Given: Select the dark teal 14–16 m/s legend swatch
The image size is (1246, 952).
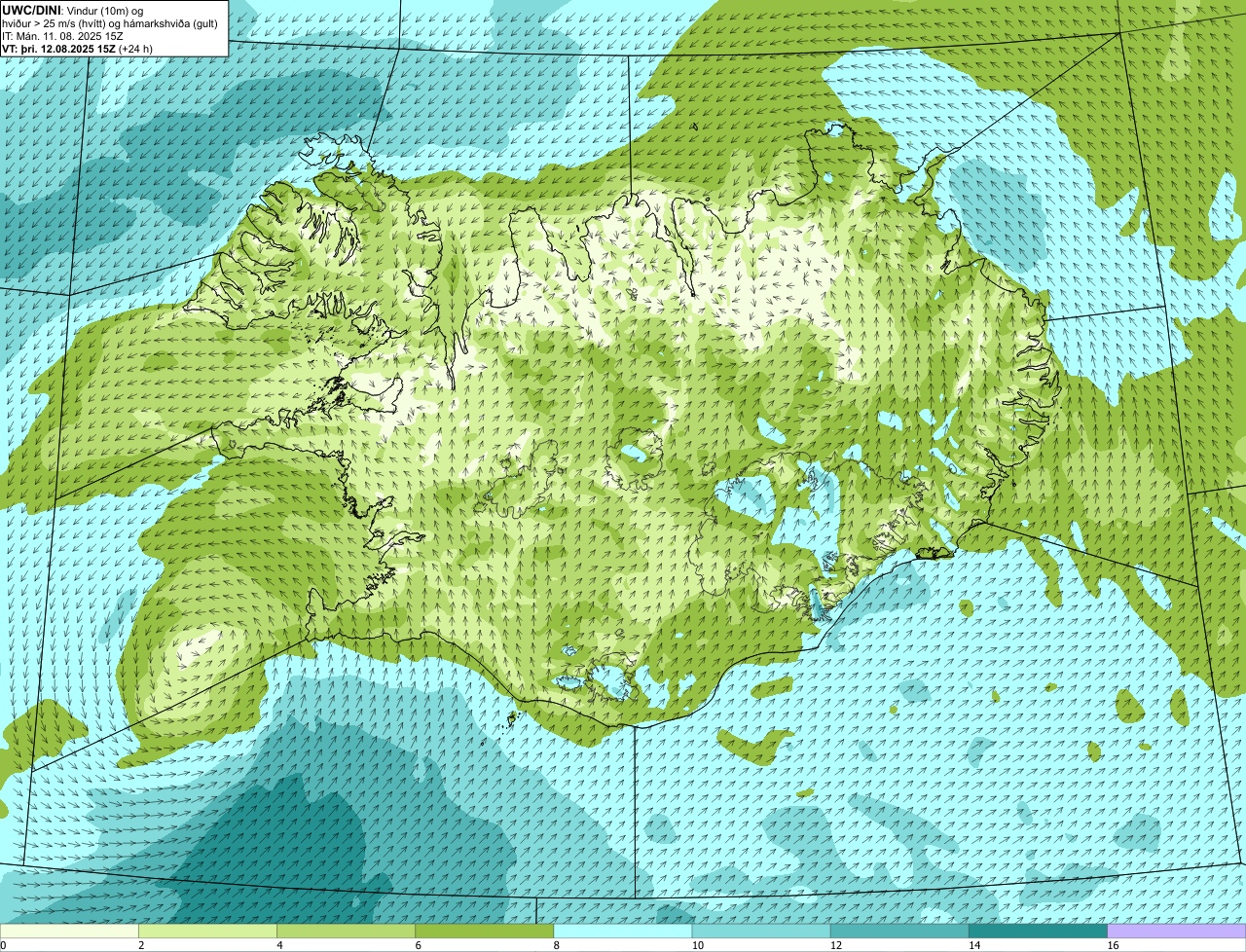Looking at the screenshot, I should coord(1039,932).
